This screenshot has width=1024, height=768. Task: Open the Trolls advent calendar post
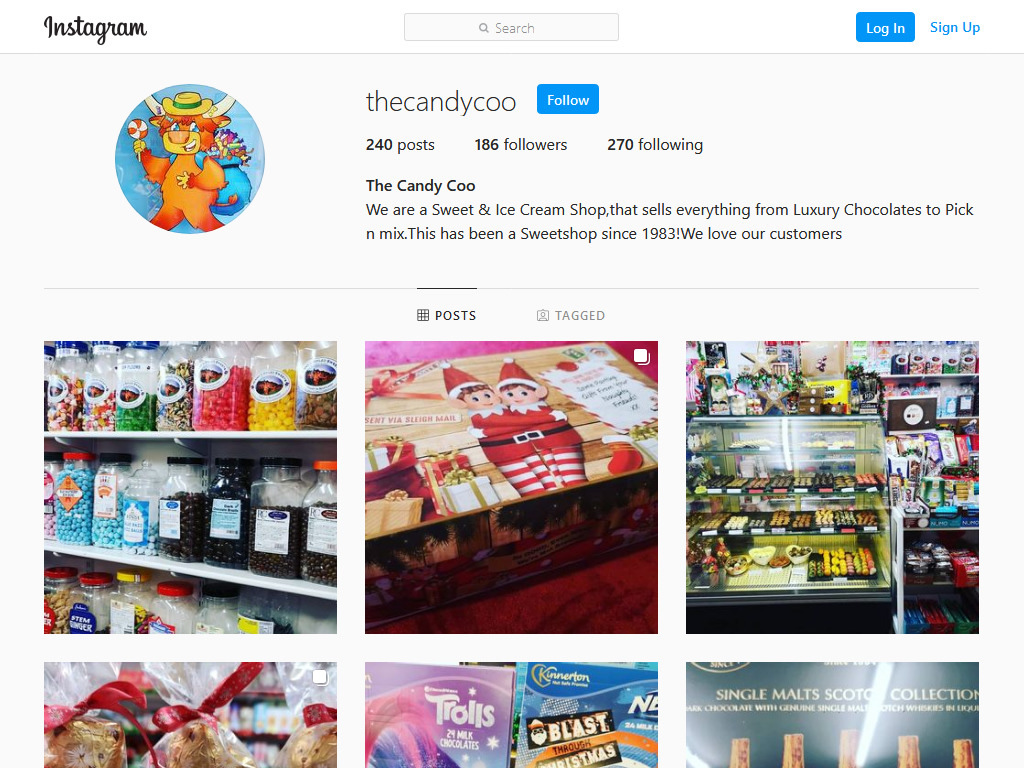[511, 715]
